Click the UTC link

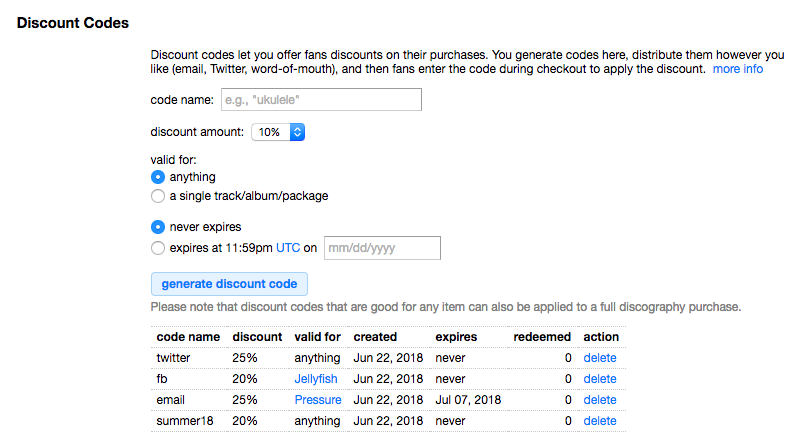click(288, 248)
